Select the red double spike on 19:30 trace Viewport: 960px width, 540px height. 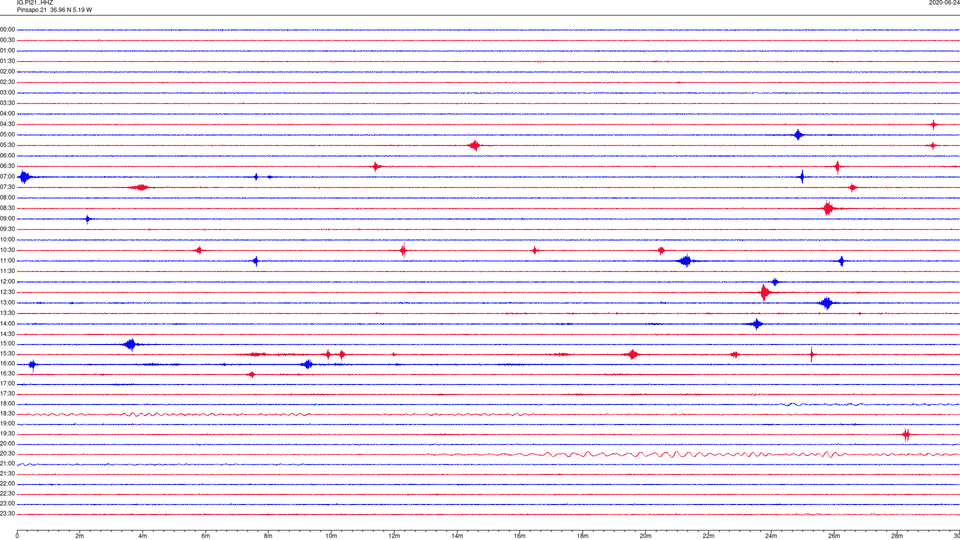click(x=906, y=435)
